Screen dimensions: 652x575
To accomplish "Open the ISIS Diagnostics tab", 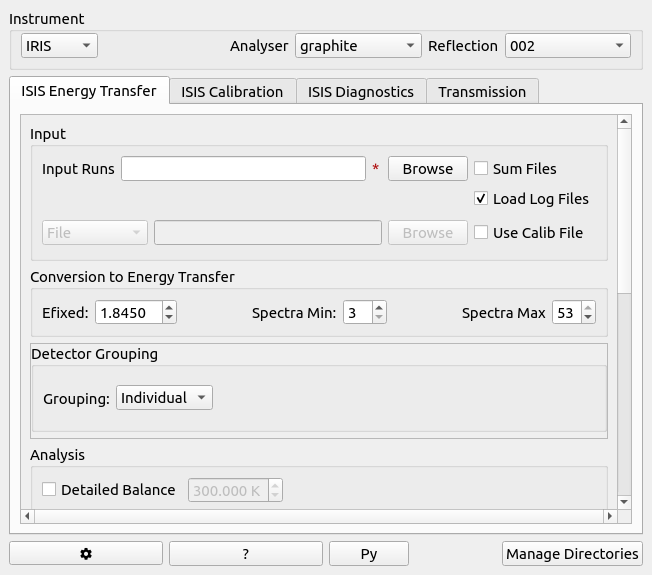I will (x=360, y=92).
